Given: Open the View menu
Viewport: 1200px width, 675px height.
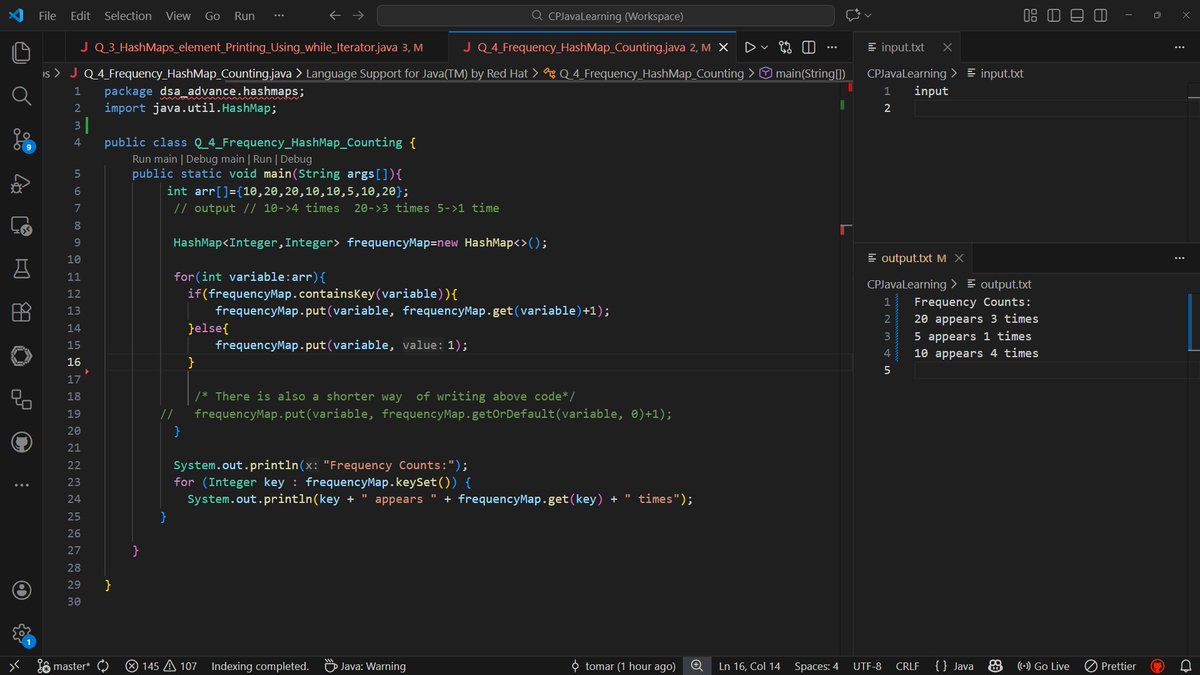Looking at the screenshot, I should point(178,16).
